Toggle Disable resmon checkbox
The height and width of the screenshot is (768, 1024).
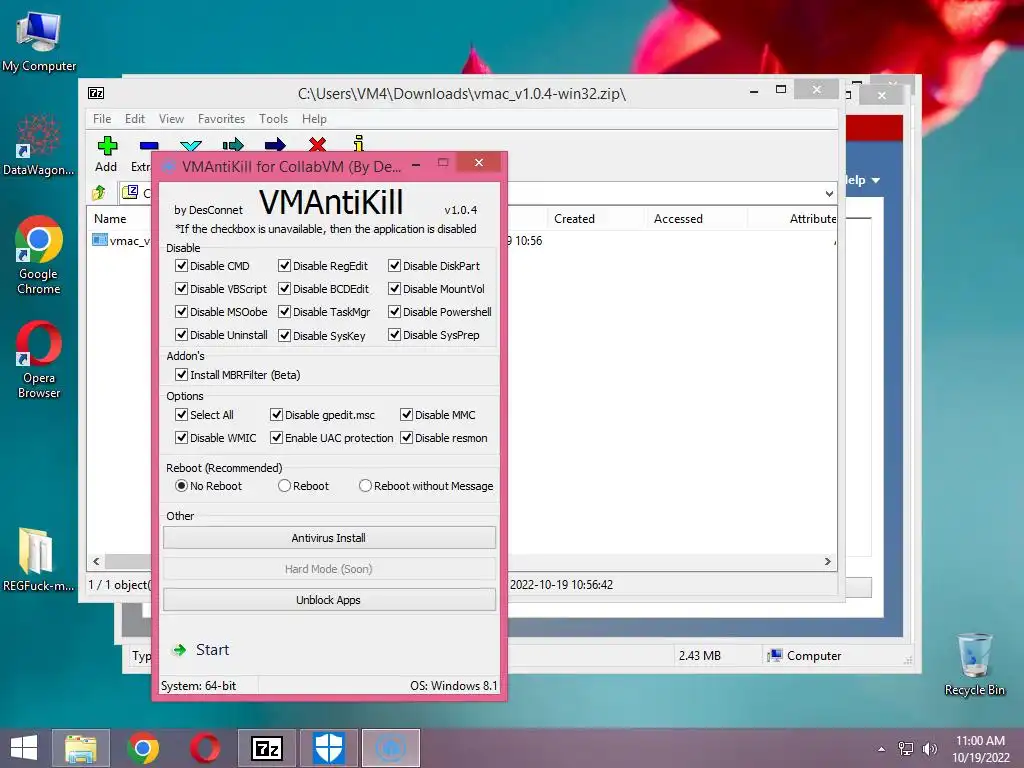coord(406,438)
